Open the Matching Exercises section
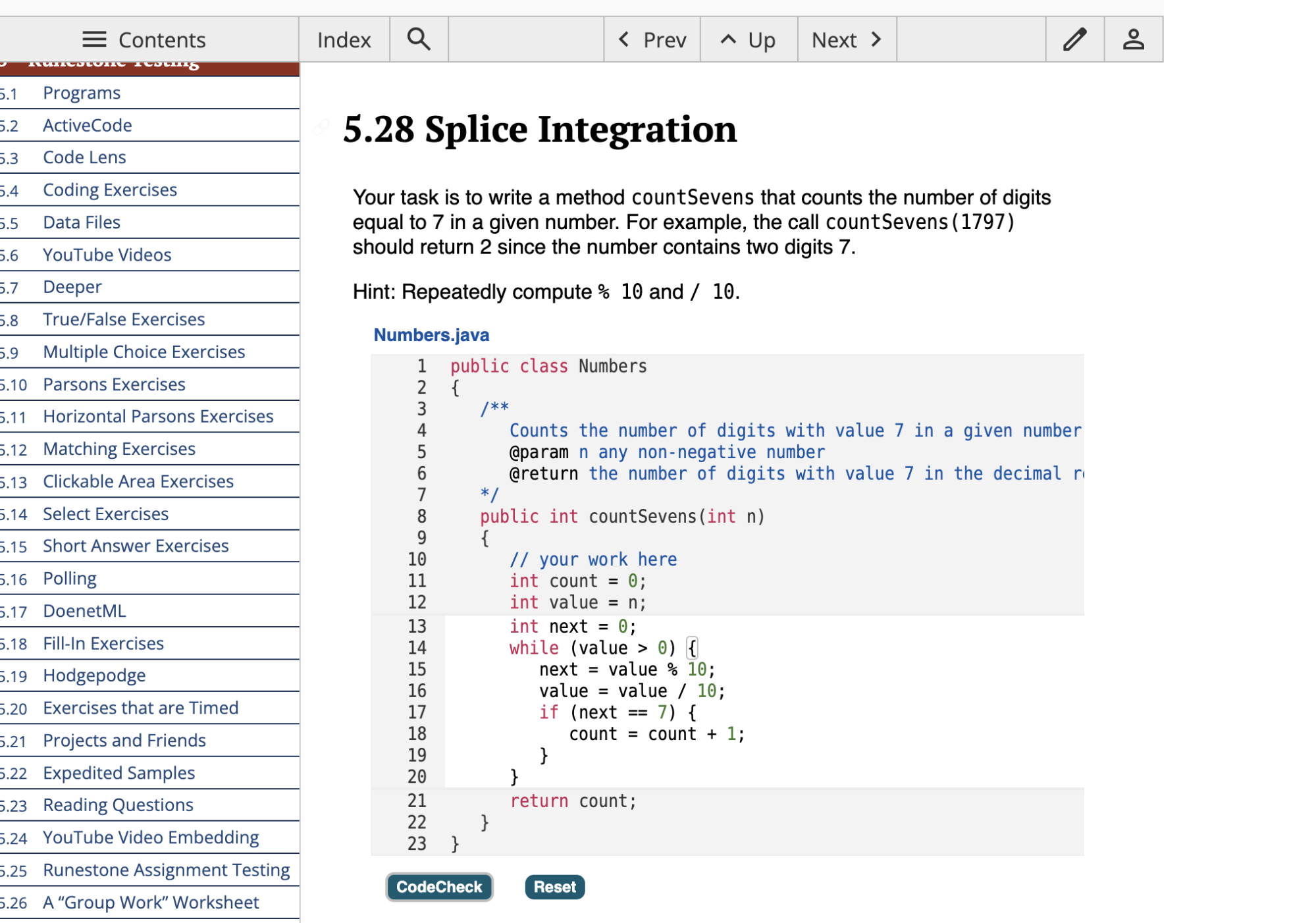 (x=119, y=449)
